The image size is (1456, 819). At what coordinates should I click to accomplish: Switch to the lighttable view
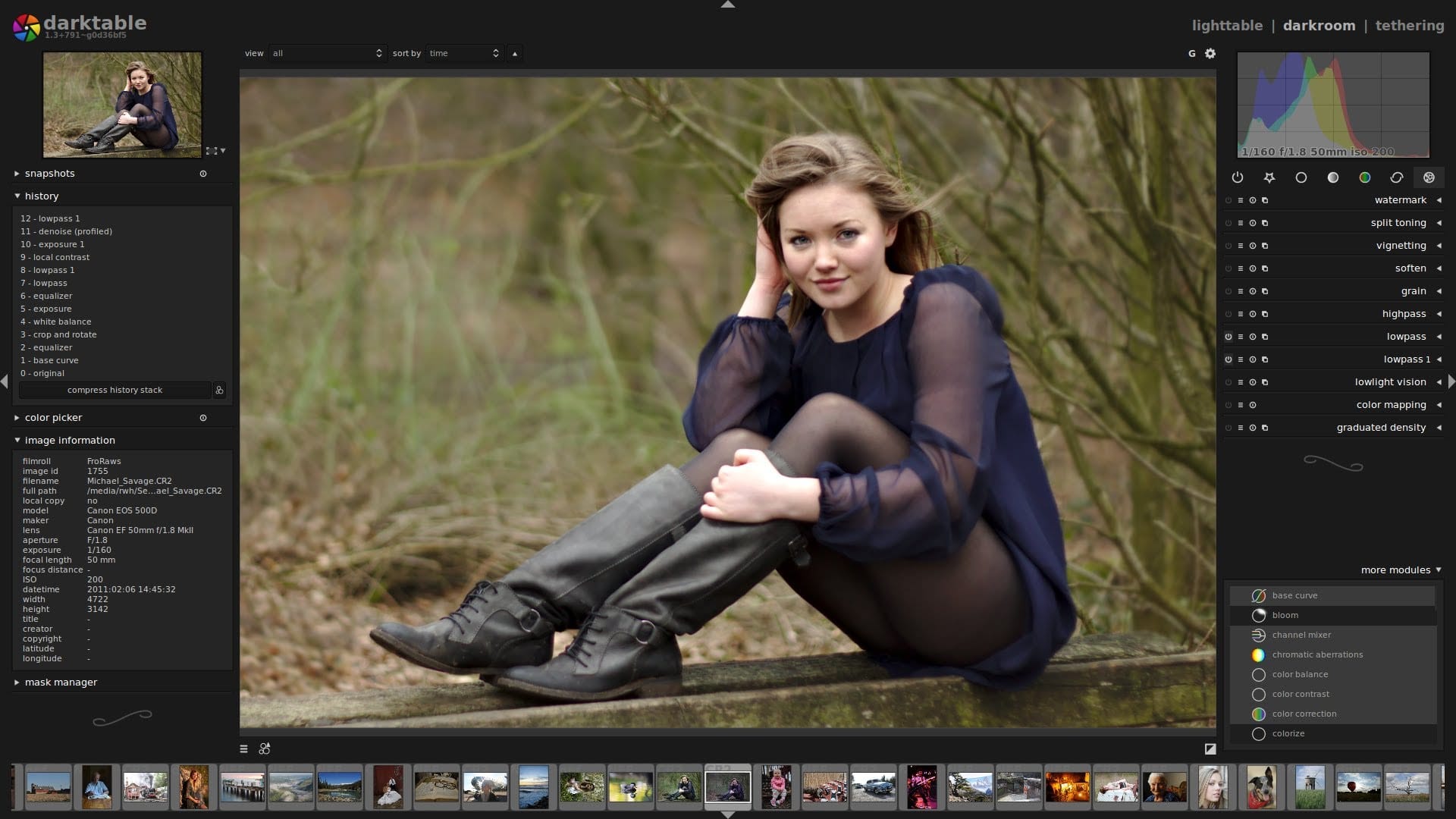[x=1227, y=25]
